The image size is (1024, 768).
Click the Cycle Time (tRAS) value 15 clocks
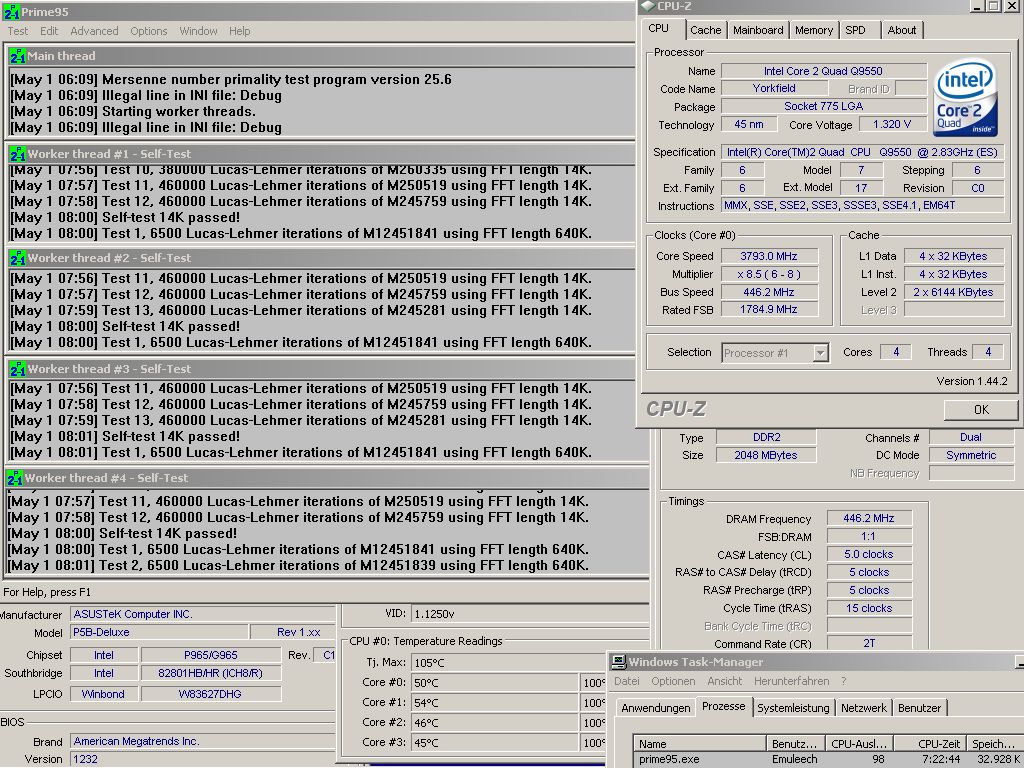(869, 608)
